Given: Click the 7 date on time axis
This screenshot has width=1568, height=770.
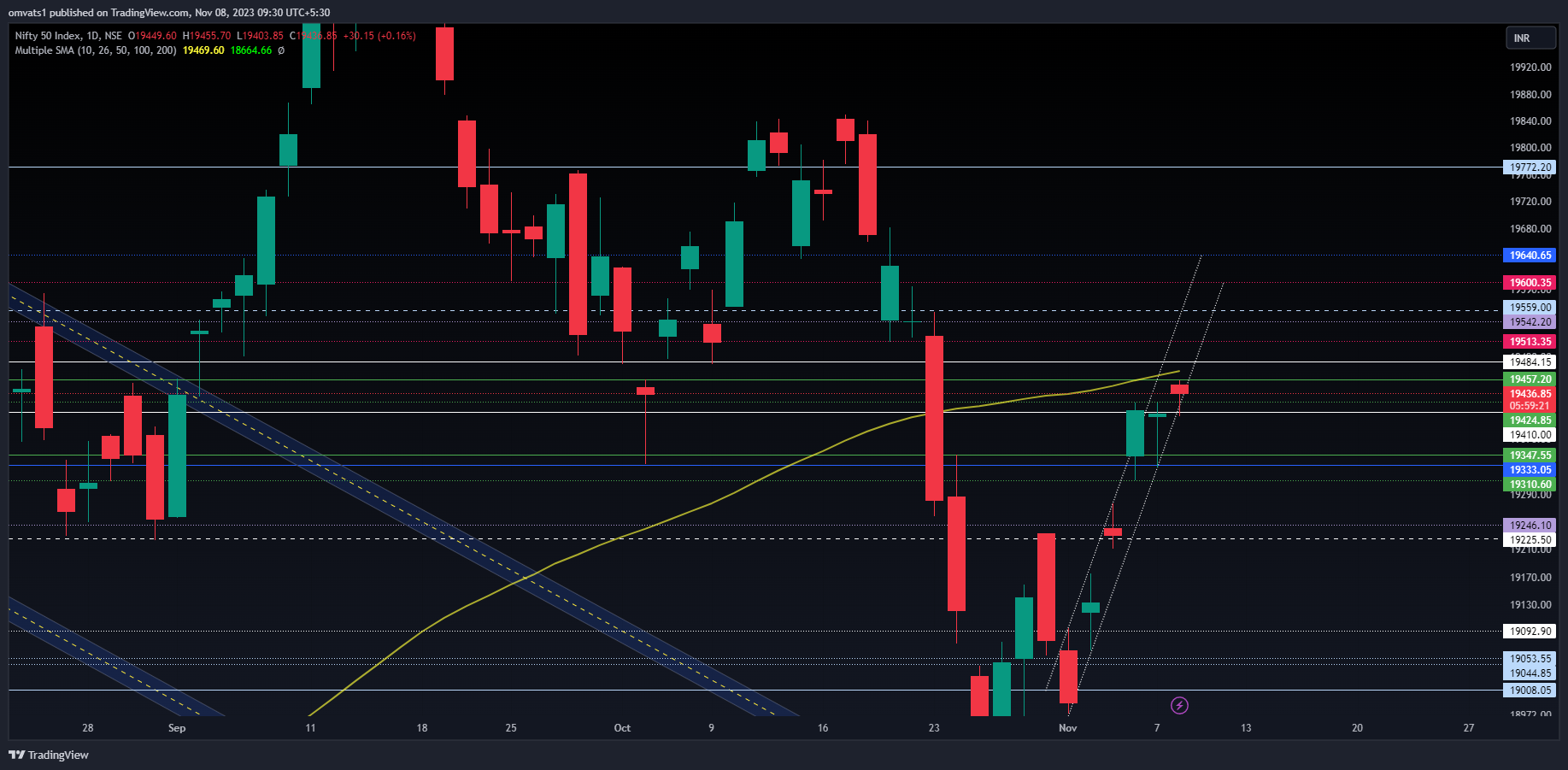Looking at the screenshot, I should (1157, 728).
